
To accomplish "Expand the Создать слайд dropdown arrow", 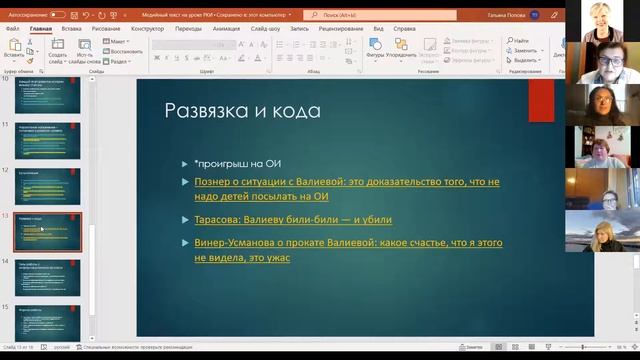I will (65, 62).
